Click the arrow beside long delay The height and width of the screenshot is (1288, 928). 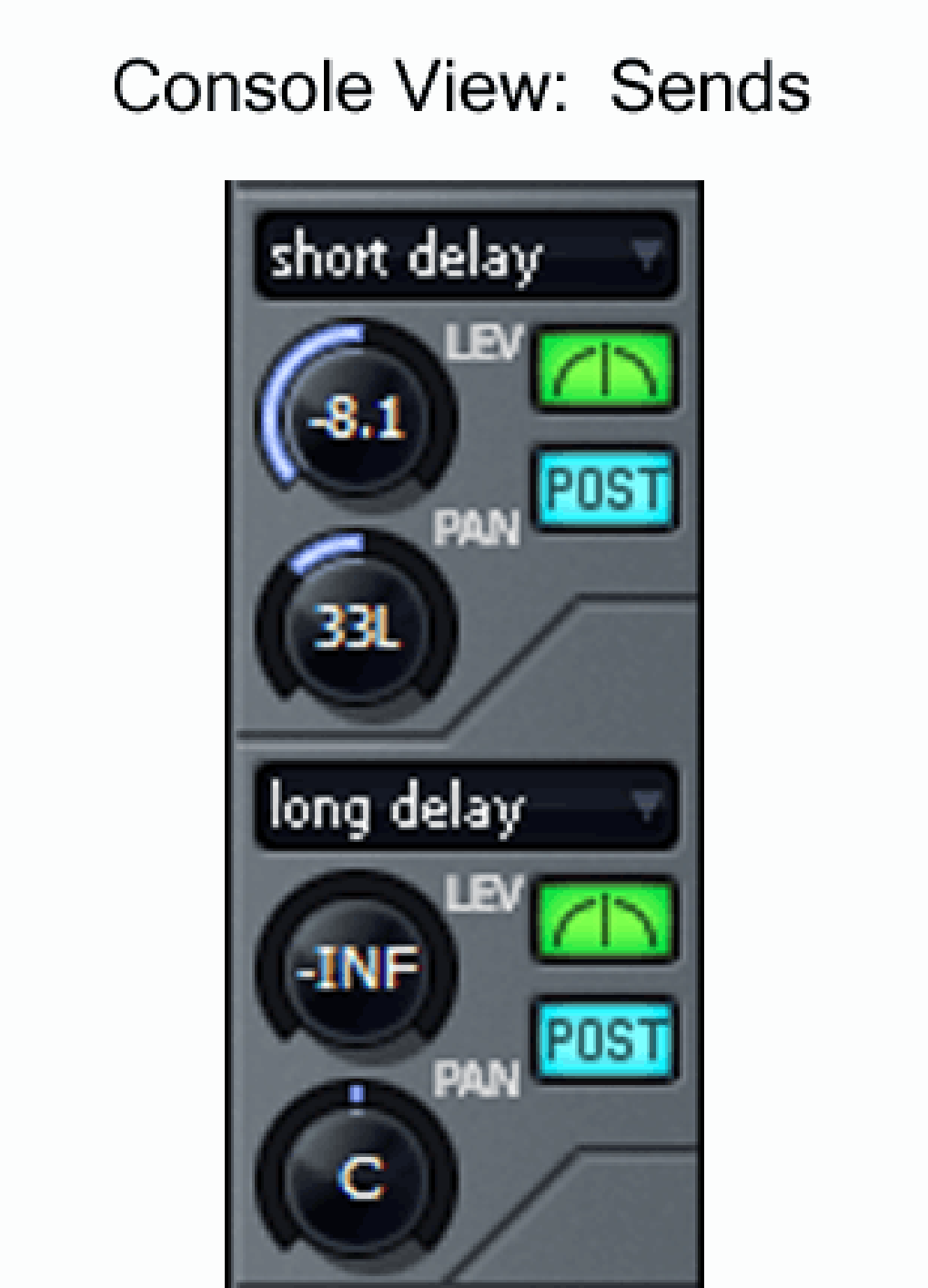648,806
